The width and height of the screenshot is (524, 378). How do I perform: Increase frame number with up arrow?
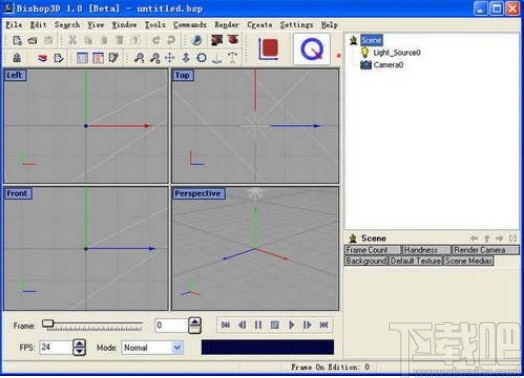click(195, 322)
